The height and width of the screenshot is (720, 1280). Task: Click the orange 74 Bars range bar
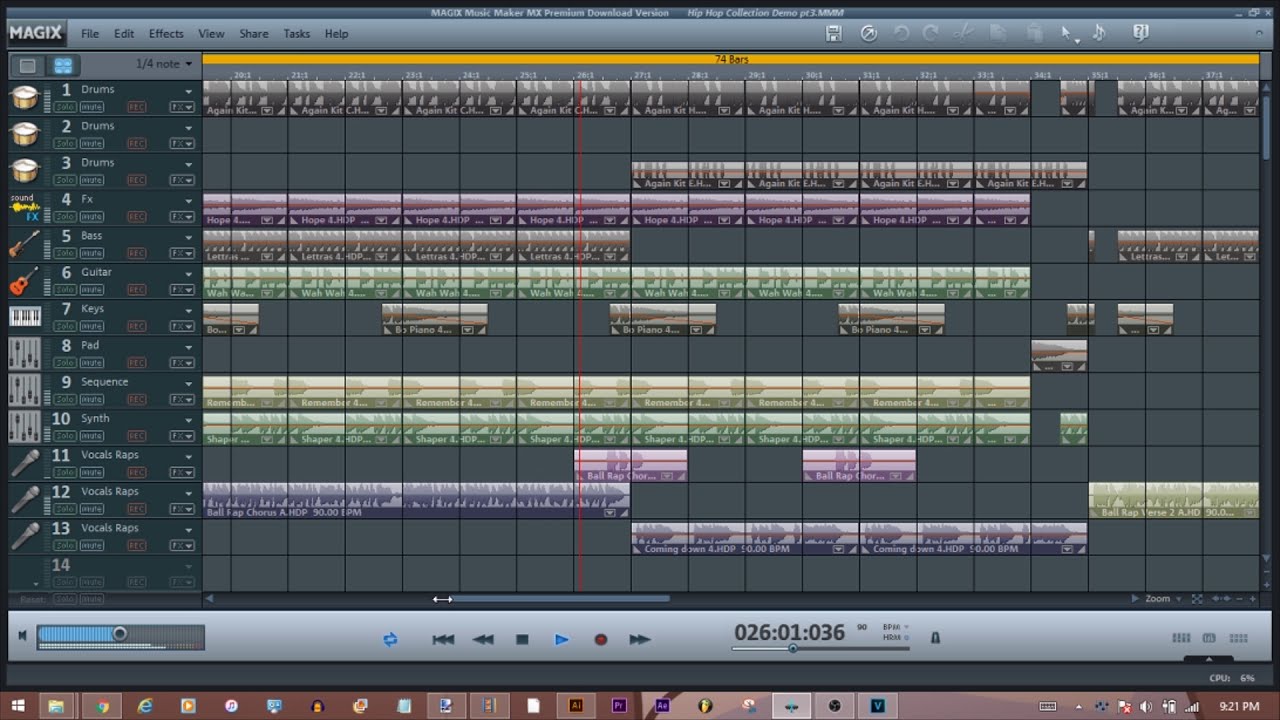(x=731, y=60)
